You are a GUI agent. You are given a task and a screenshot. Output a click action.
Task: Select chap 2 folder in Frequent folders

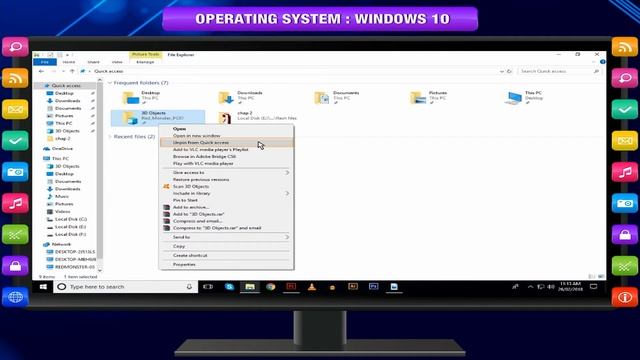click(257, 118)
